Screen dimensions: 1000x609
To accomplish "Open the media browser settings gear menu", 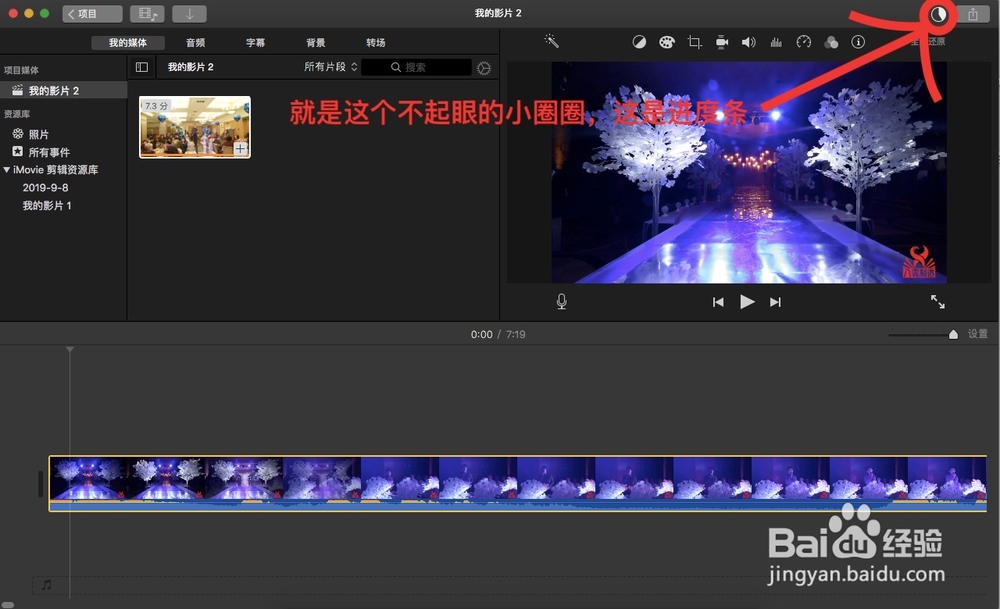I will pos(484,67).
